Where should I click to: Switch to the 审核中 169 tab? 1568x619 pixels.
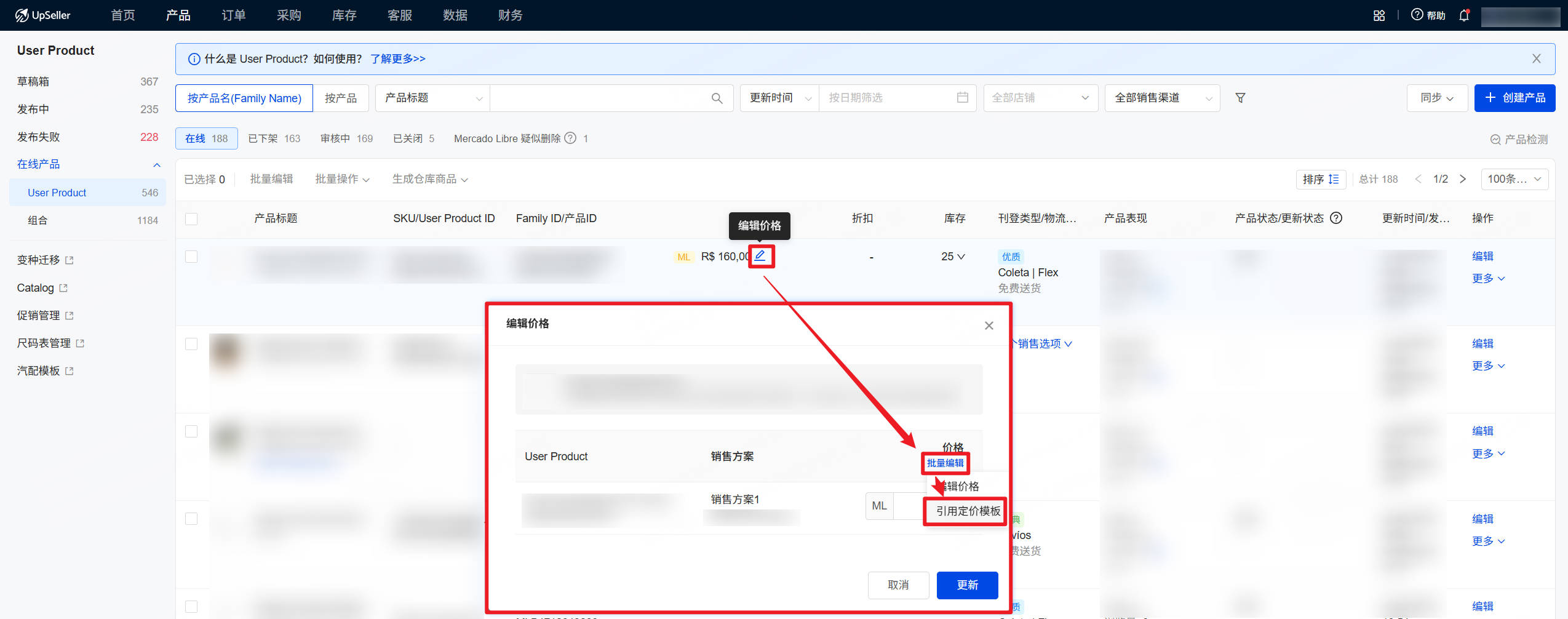click(x=347, y=138)
